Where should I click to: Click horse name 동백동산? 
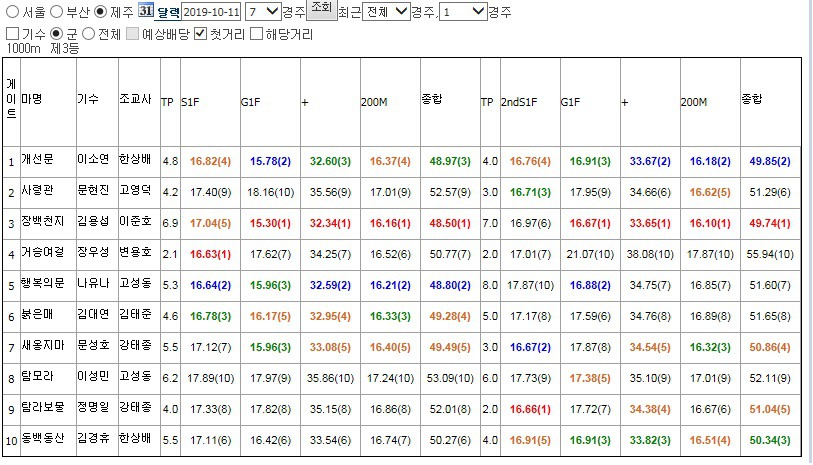43,439
